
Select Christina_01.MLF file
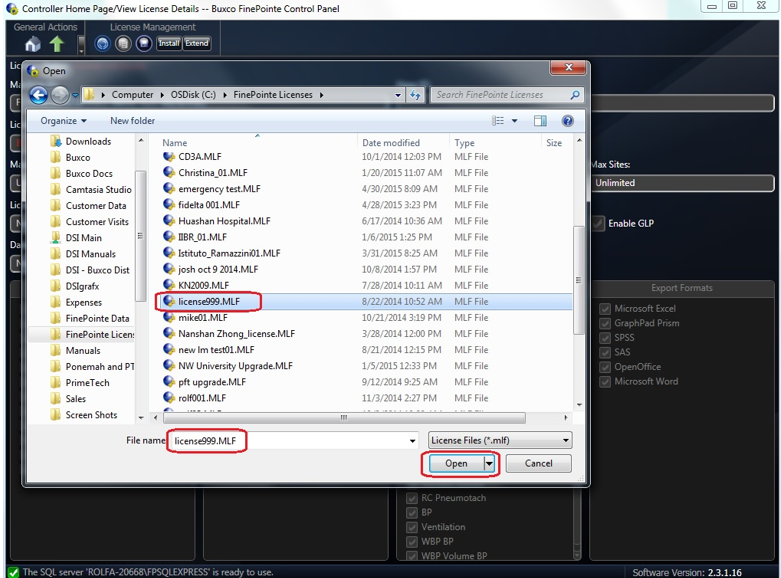(x=213, y=173)
